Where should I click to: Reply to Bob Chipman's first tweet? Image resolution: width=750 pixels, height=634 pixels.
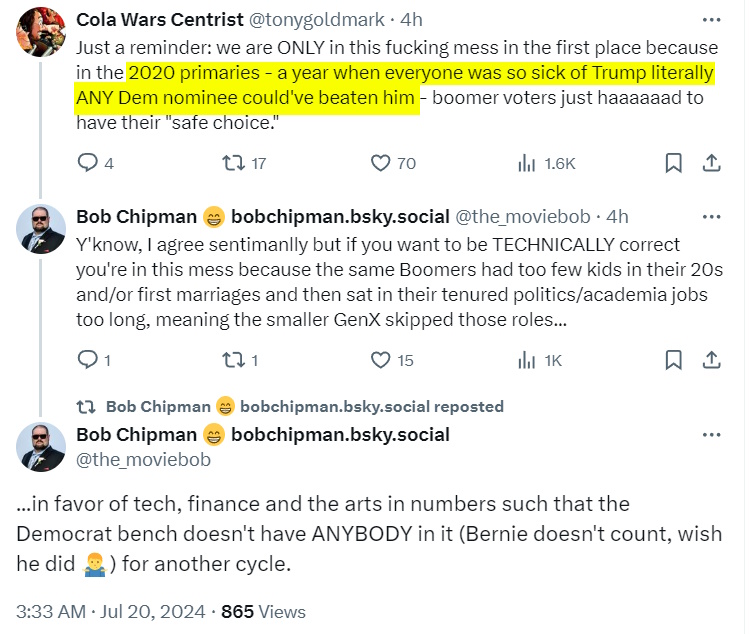pos(88,360)
